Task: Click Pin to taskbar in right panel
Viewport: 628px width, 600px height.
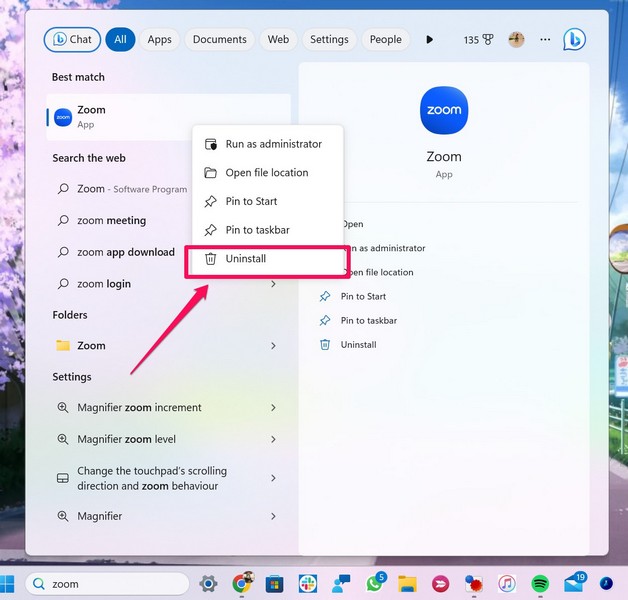Action: tap(368, 321)
